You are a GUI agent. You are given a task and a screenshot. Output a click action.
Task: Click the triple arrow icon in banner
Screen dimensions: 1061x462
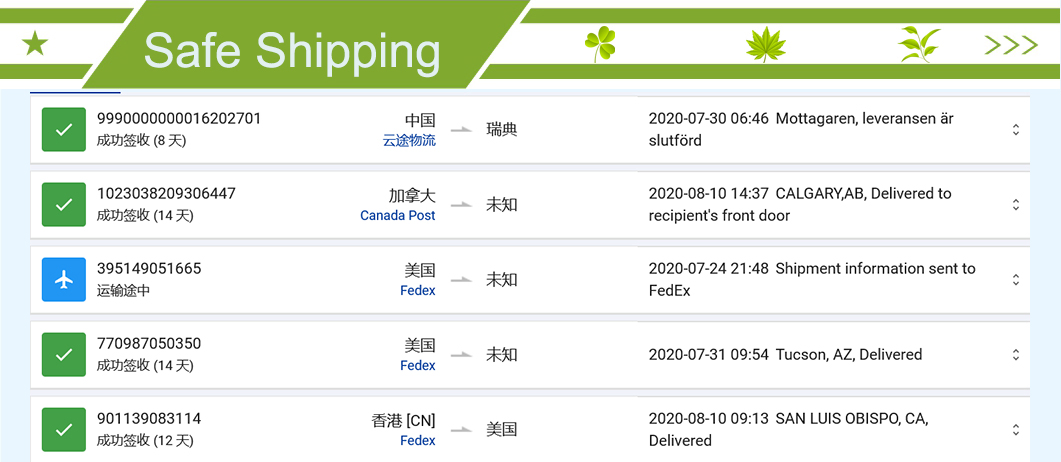coord(1011,45)
